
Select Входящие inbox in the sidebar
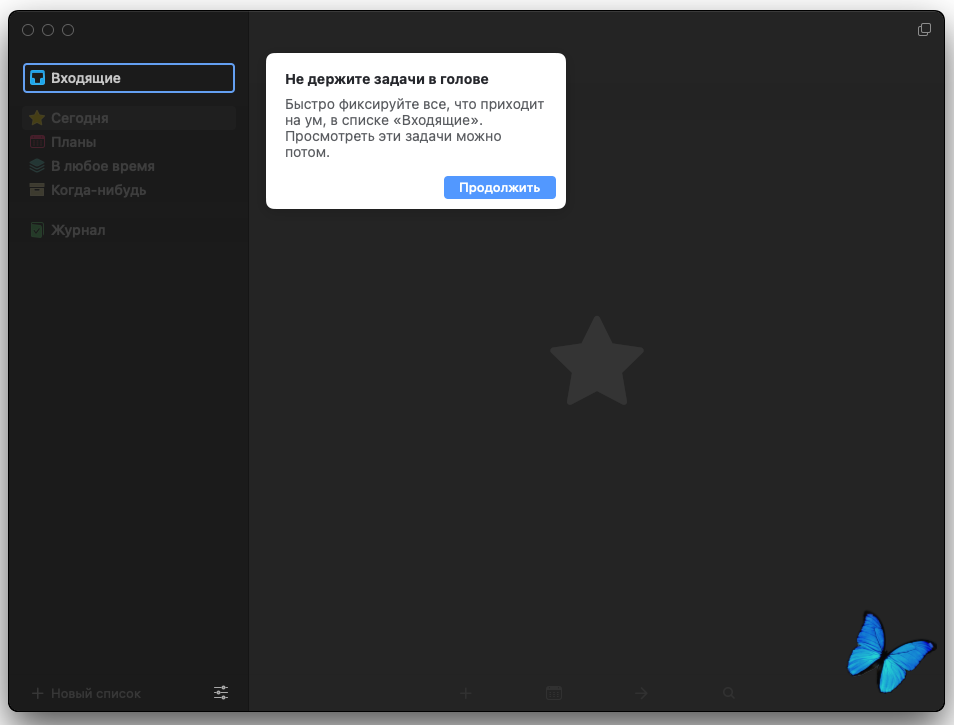tap(86, 78)
